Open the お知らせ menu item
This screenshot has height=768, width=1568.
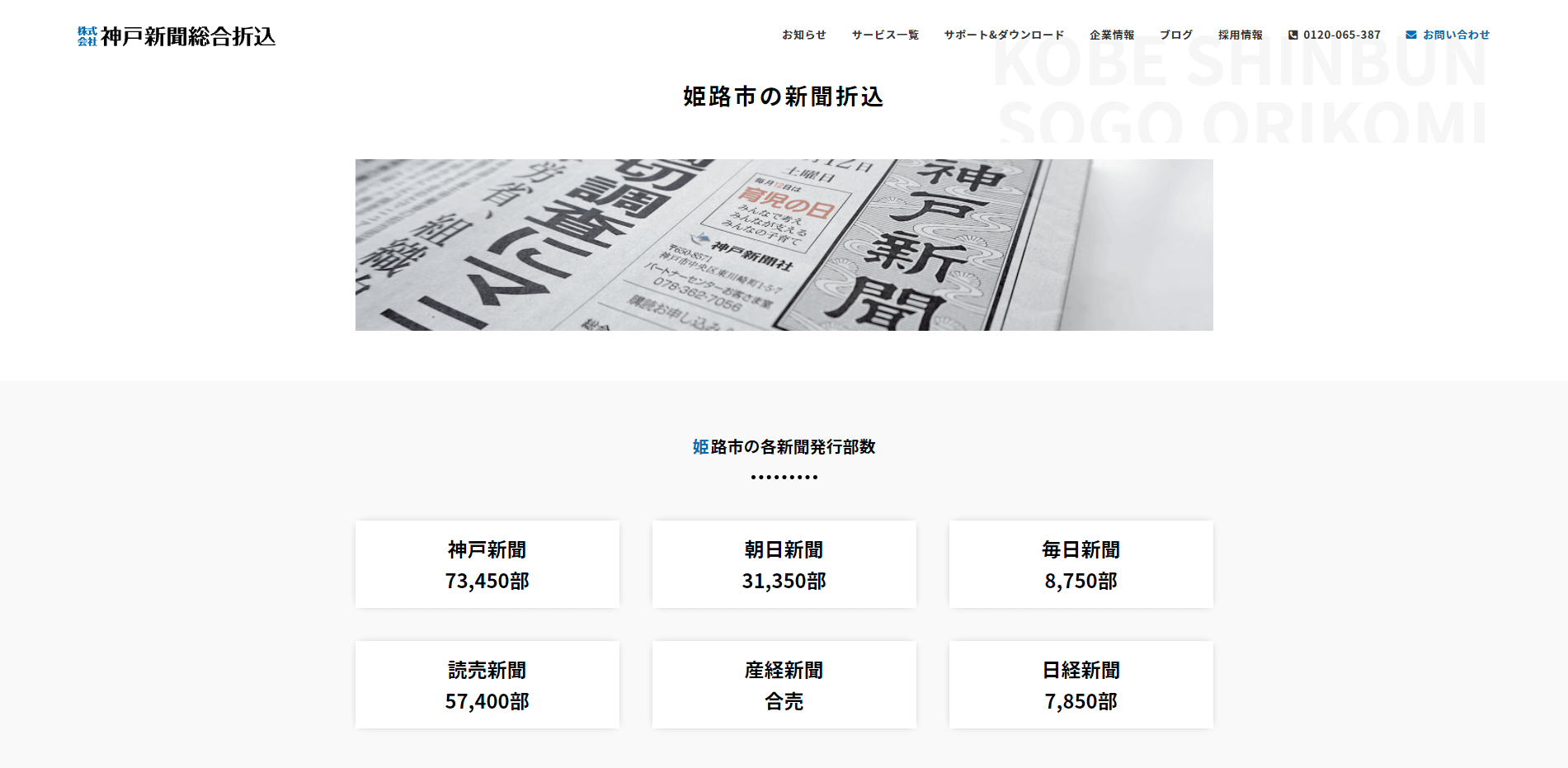[x=804, y=35]
